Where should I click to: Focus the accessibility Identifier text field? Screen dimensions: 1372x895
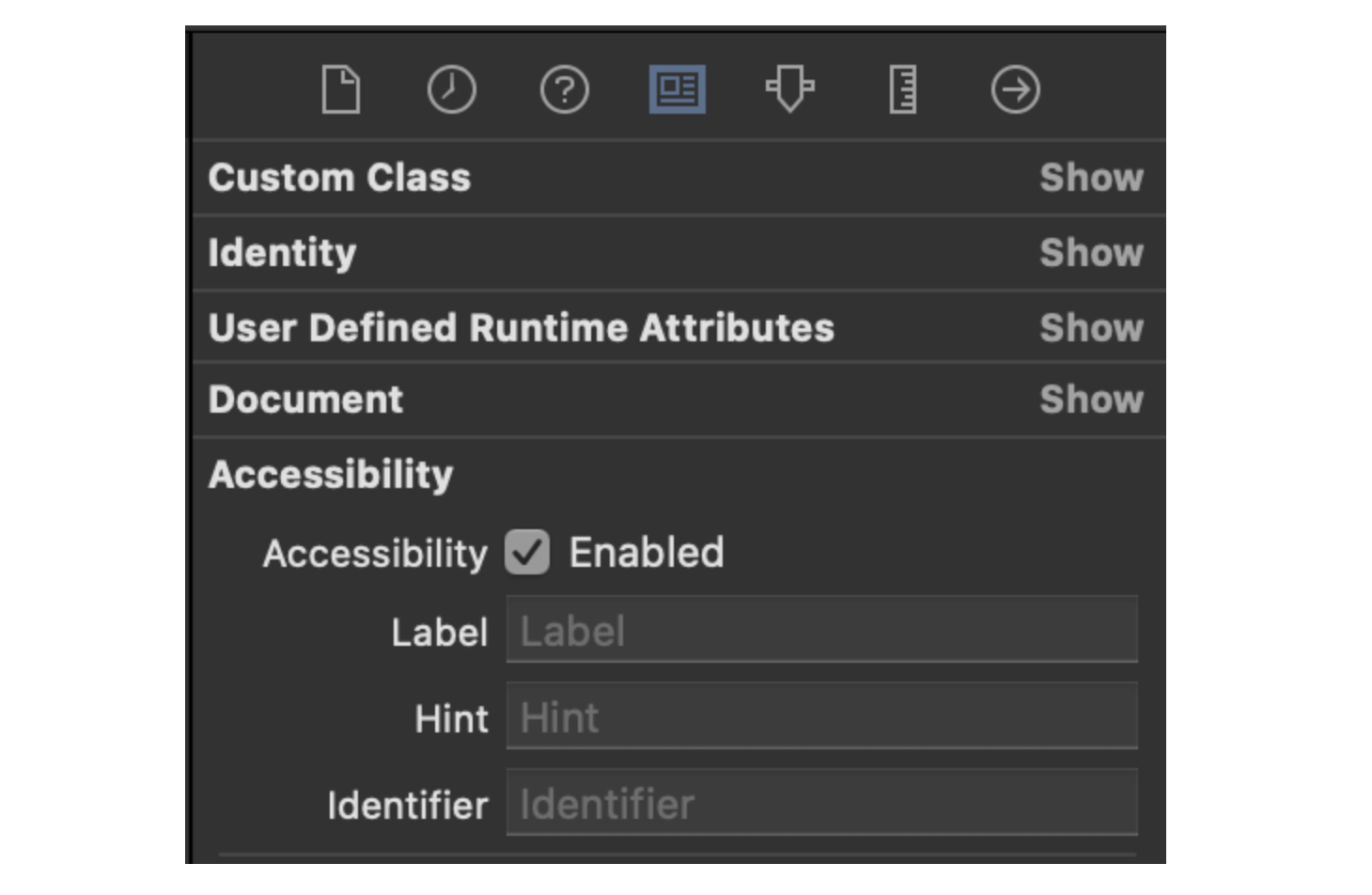(821, 803)
